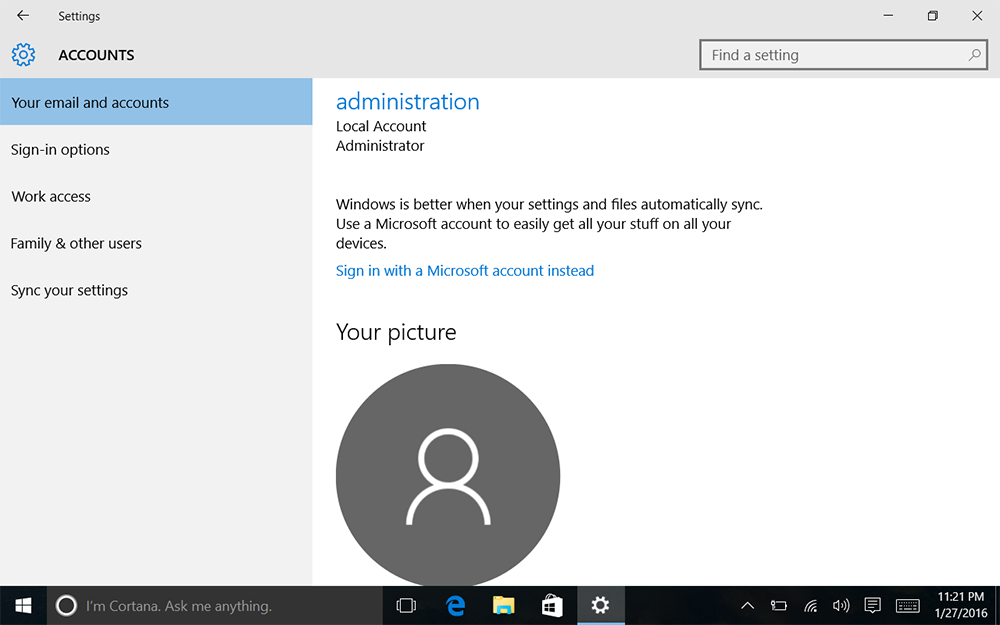The height and width of the screenshot is (625, 1000).
Task: Open Sign-in options section
Action: 156,149
